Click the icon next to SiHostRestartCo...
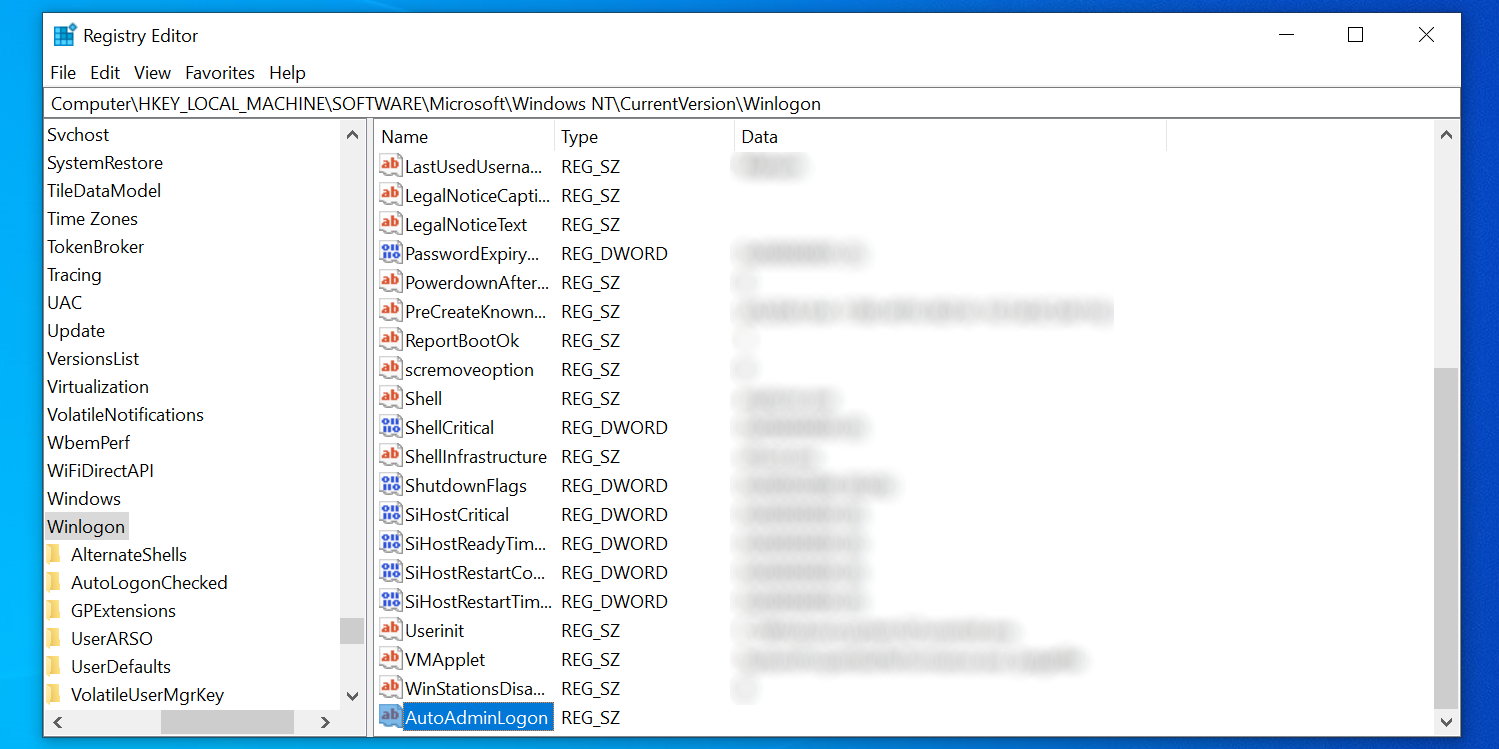 [390, 572]
